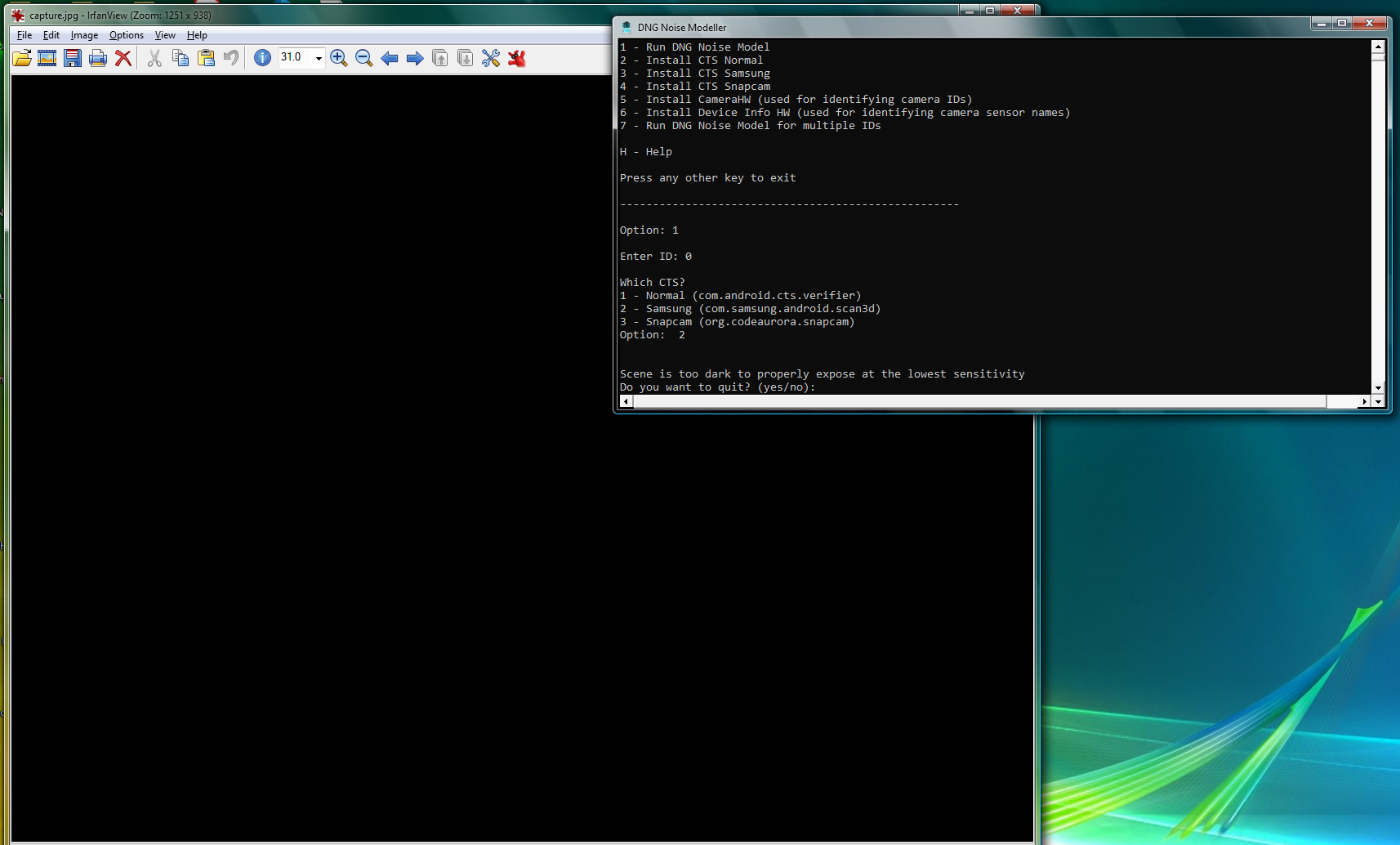Click the Previous page icon
The width and height of the screenshot is (1400, 845).
click(440, 58)
